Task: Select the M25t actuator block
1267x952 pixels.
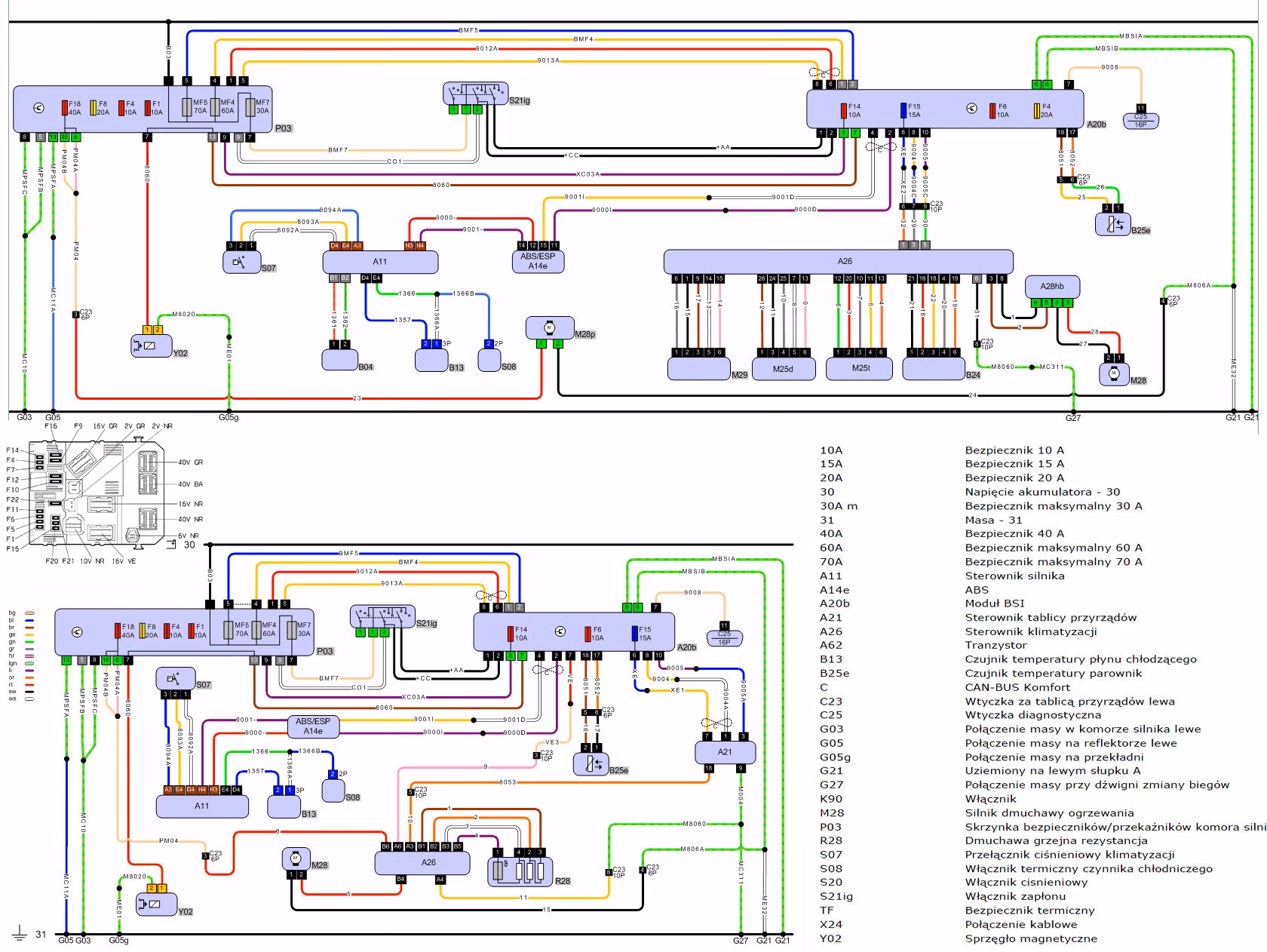Action: 861,368
